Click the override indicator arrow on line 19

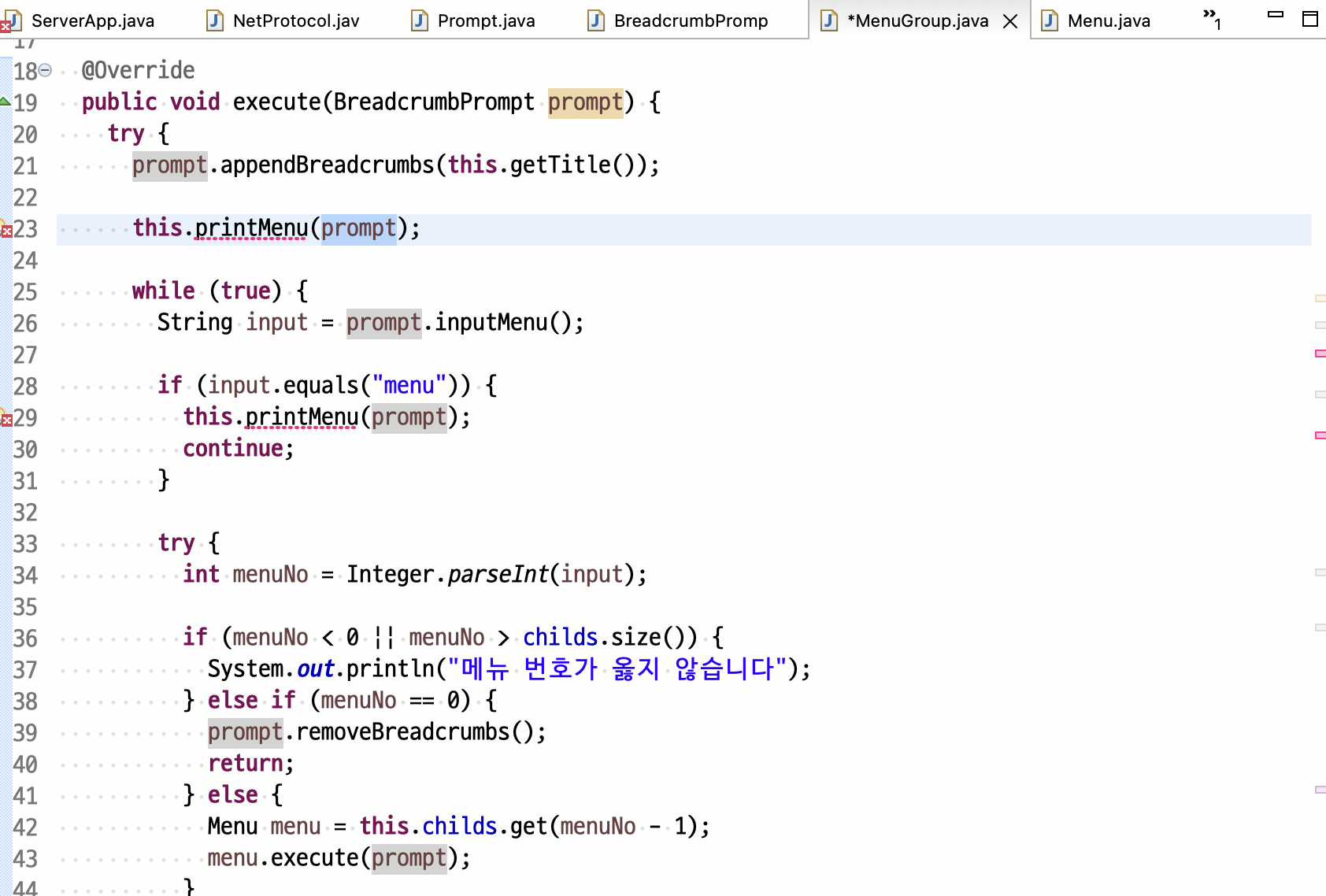[5, 101]
